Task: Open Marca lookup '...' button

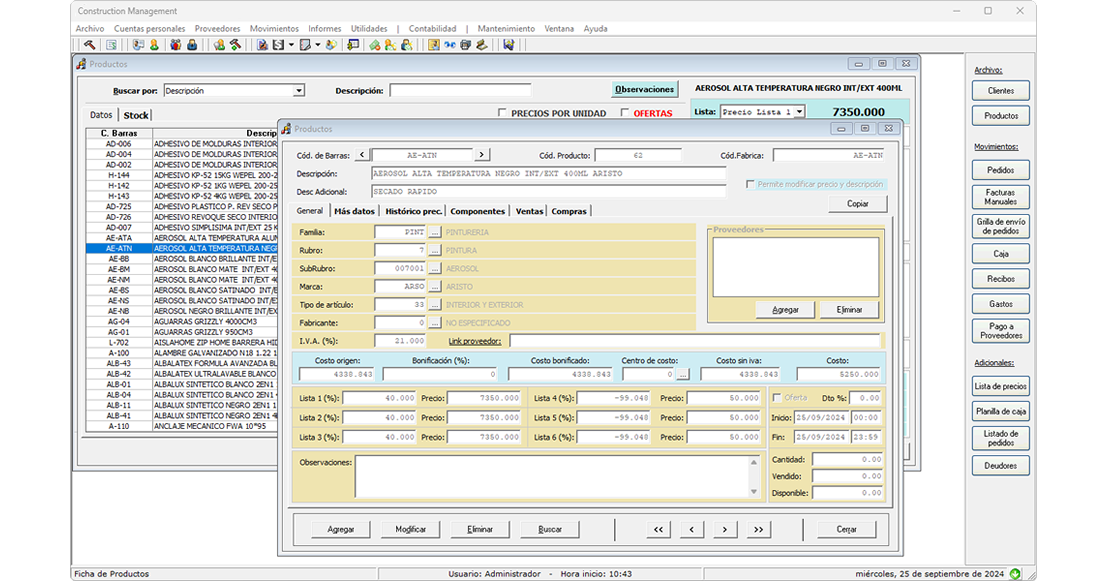Action: click(x=434, y=286)
